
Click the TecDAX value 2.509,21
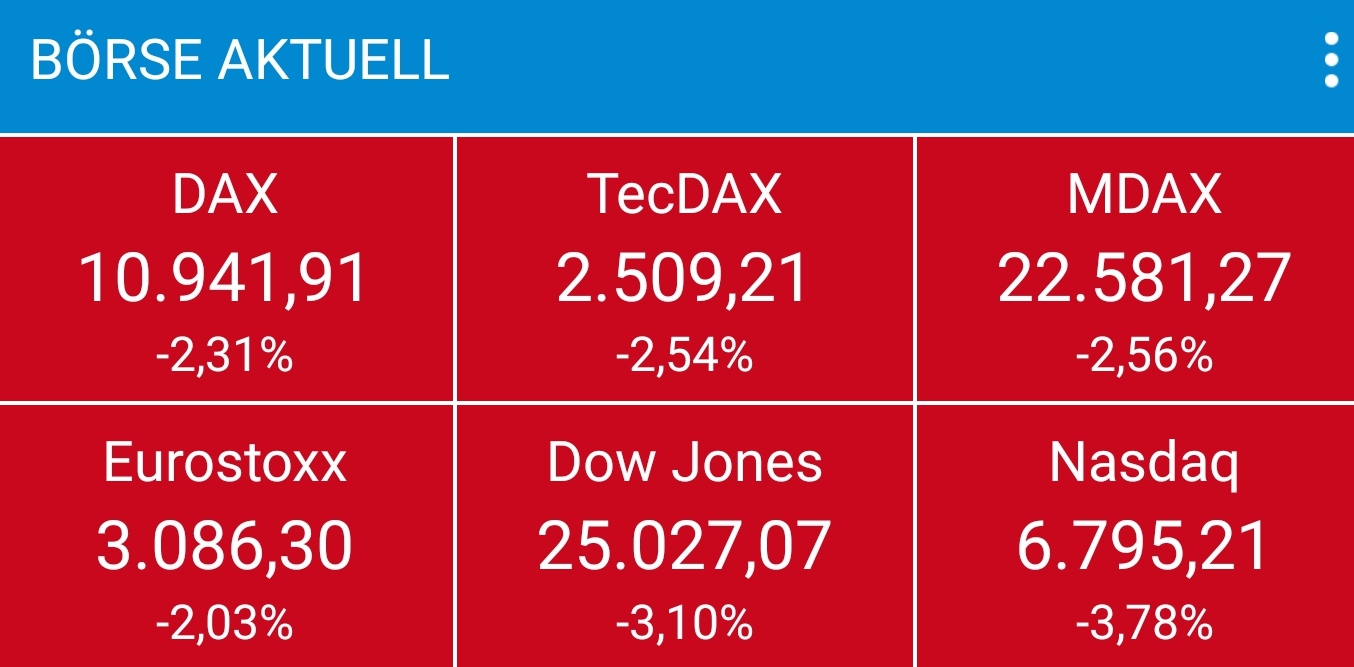click(684, 277)
